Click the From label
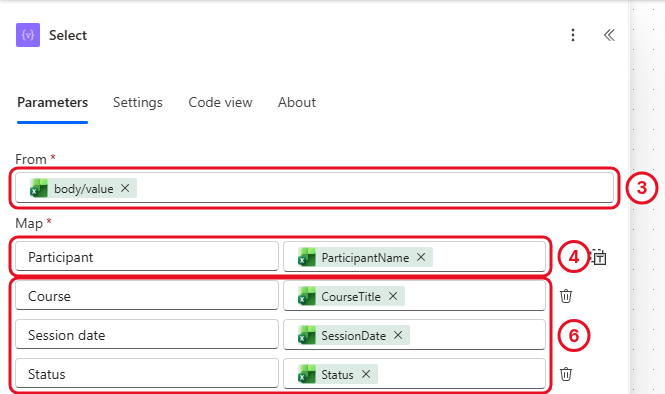This screenshot has width=665, height=394. [31, 159]
